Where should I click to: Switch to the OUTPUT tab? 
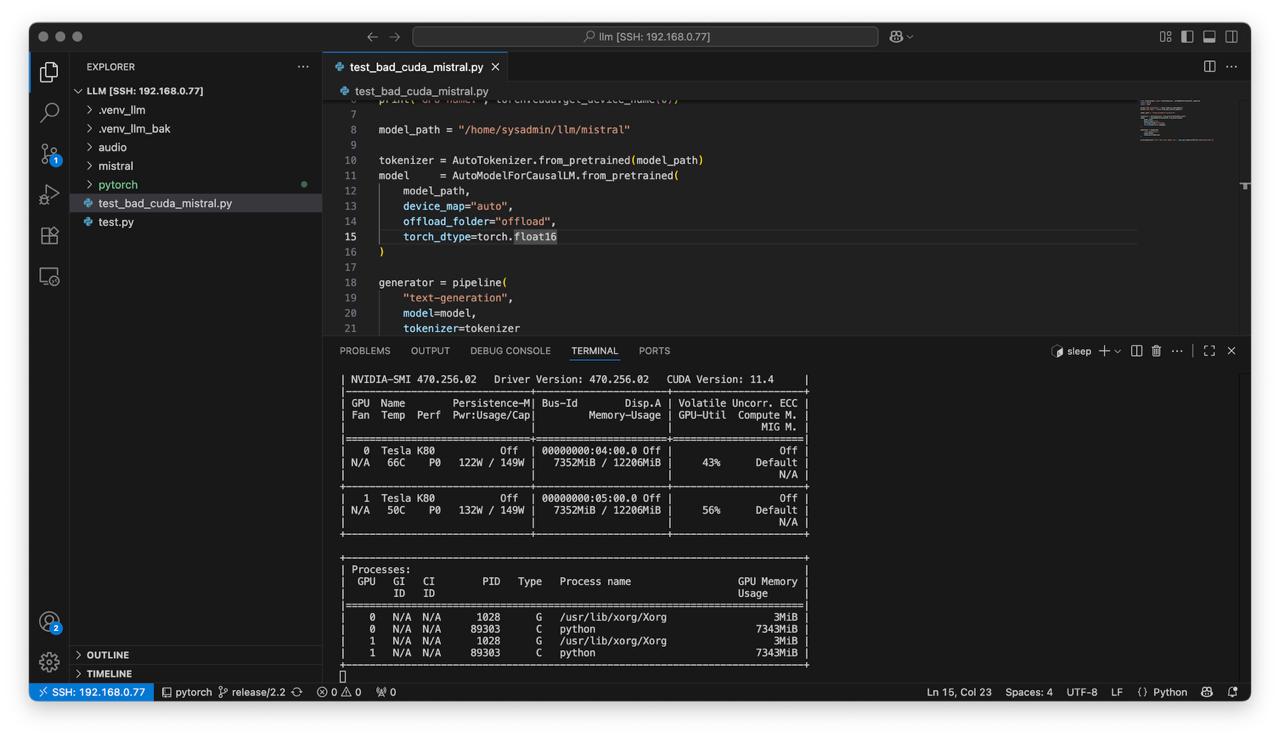tap(430, 351)
